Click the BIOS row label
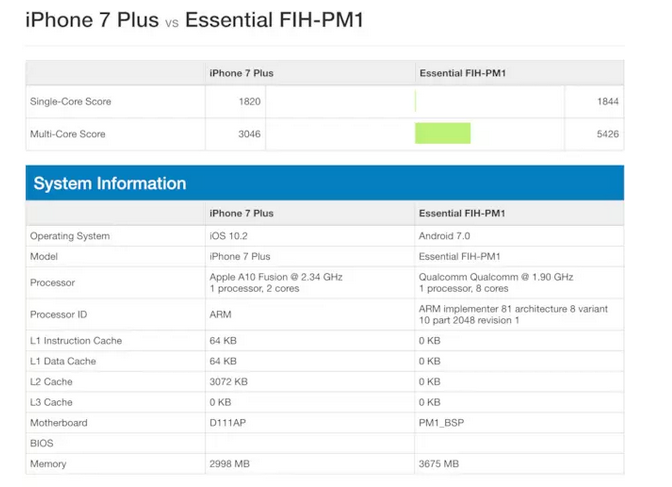Image resolution: width=672 pixels, height=487 pixels. (42, 444)
